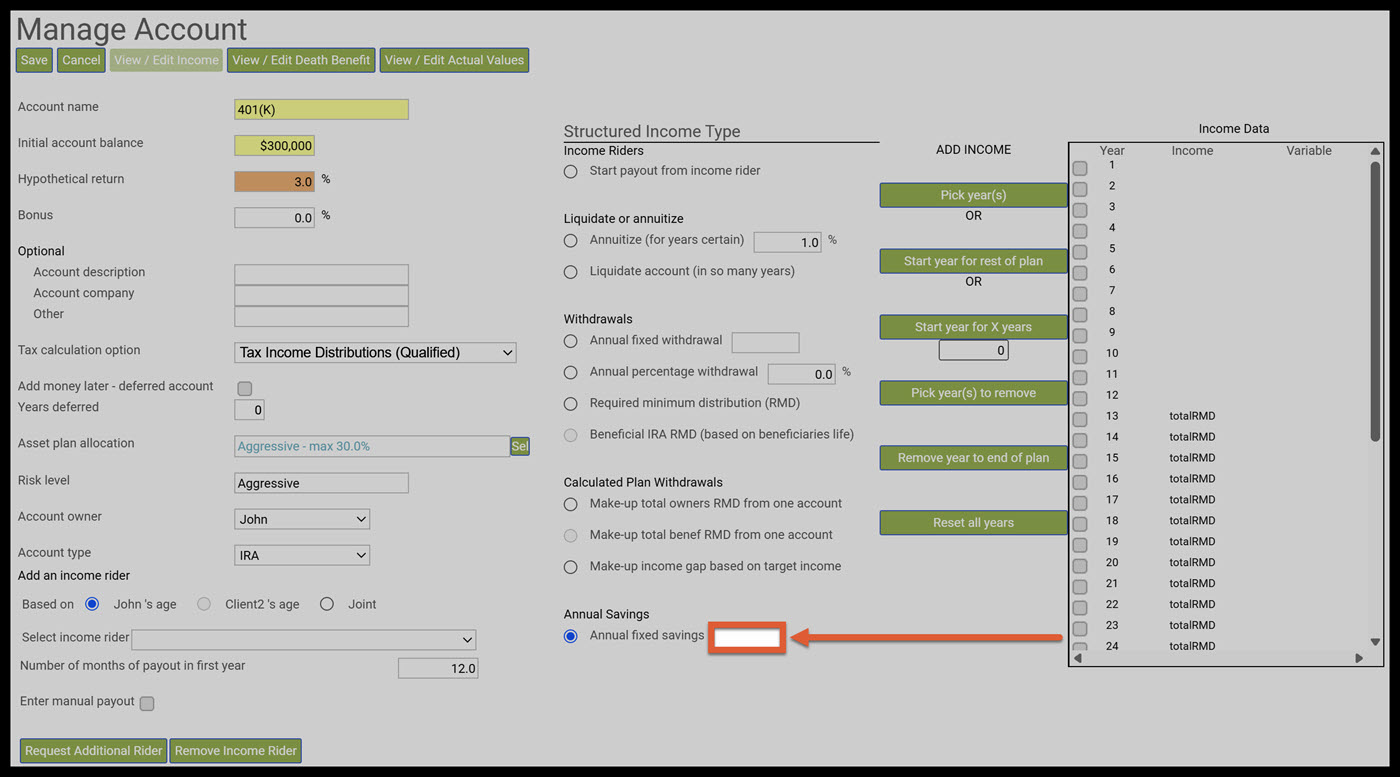The image size is (1400, 777).
Task: Click Start year for X years button
Action: tap(973, 327)
